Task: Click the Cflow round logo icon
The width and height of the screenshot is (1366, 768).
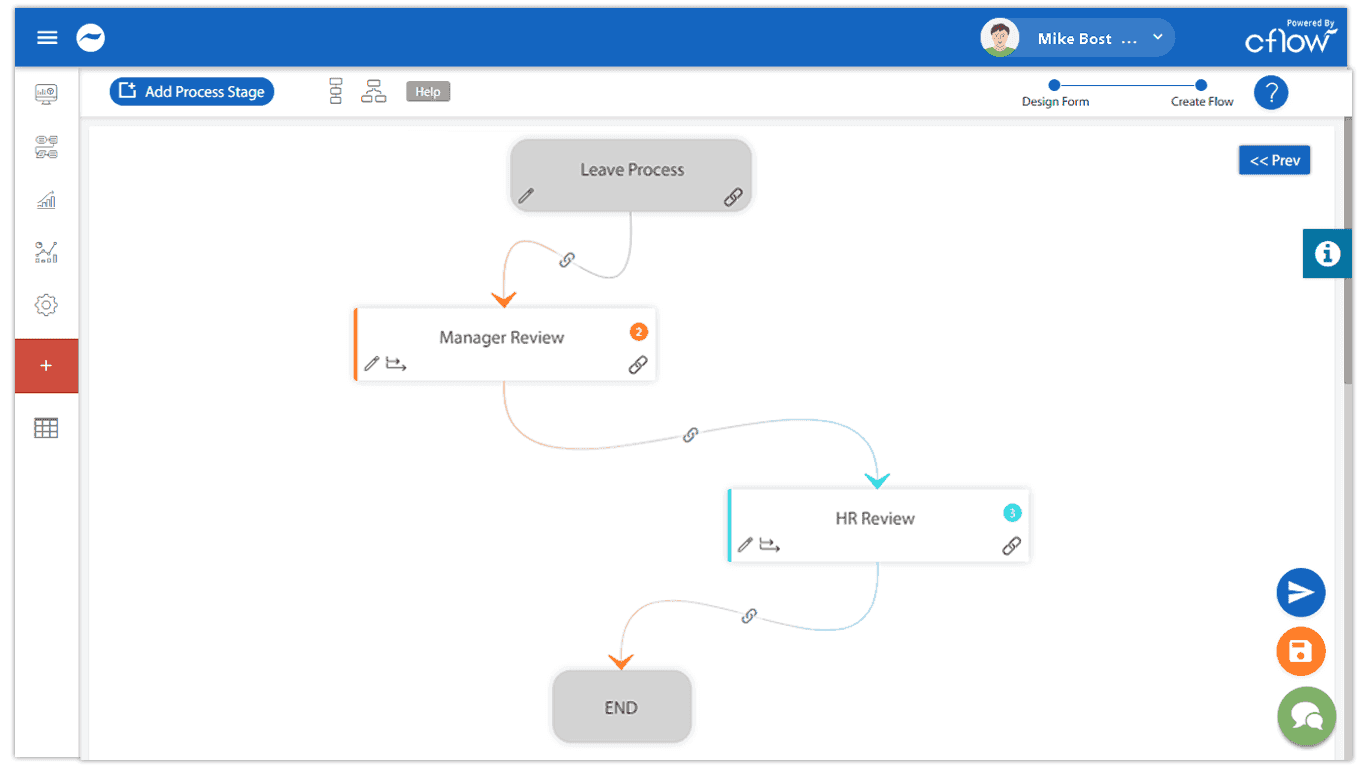Action: point(91,38)
